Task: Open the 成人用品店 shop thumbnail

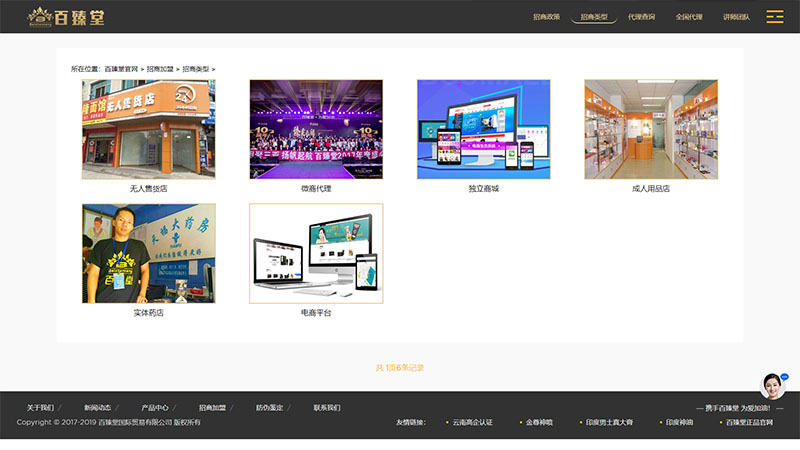Action: point(651,130)
